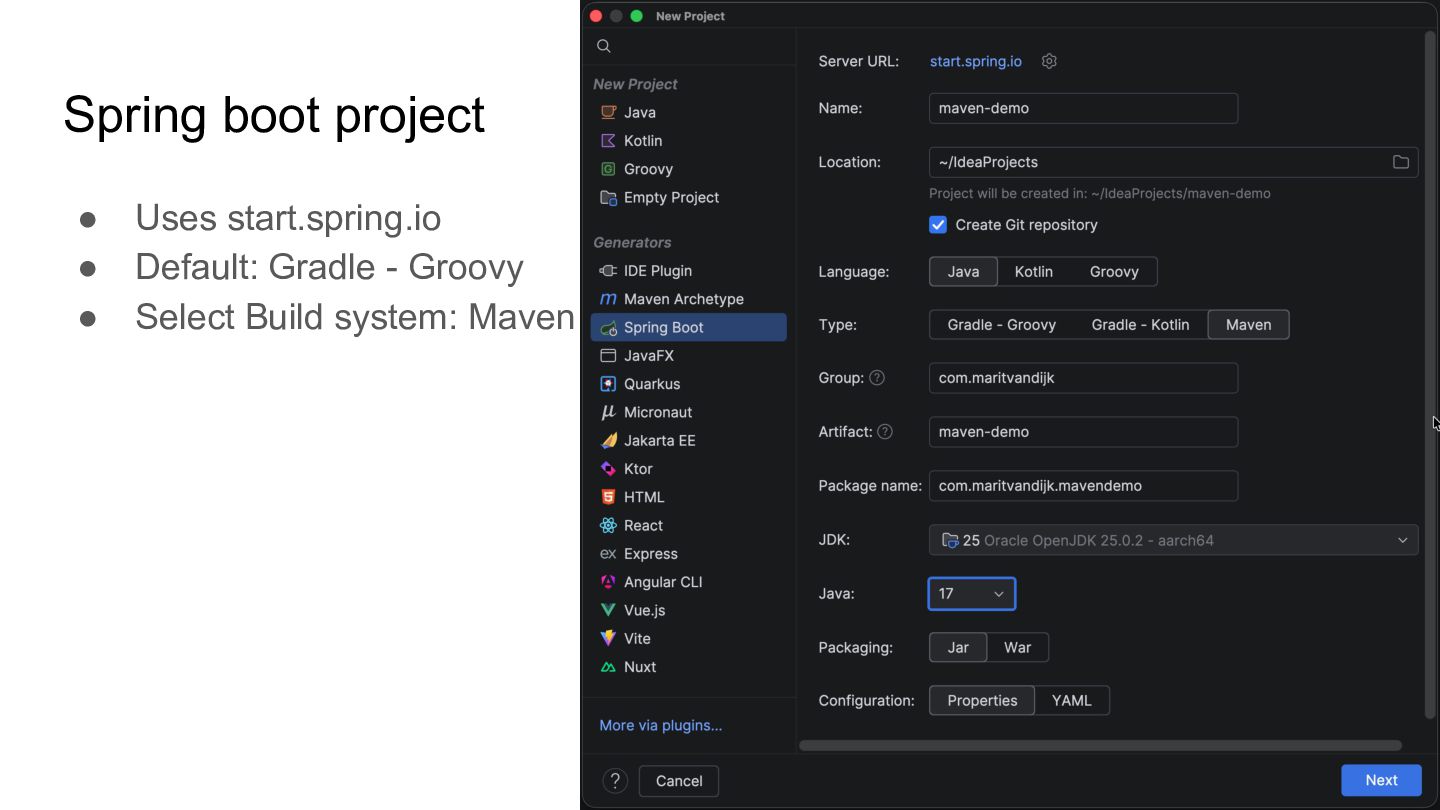Choose the Empty Project icon

(x=608, y=198)
